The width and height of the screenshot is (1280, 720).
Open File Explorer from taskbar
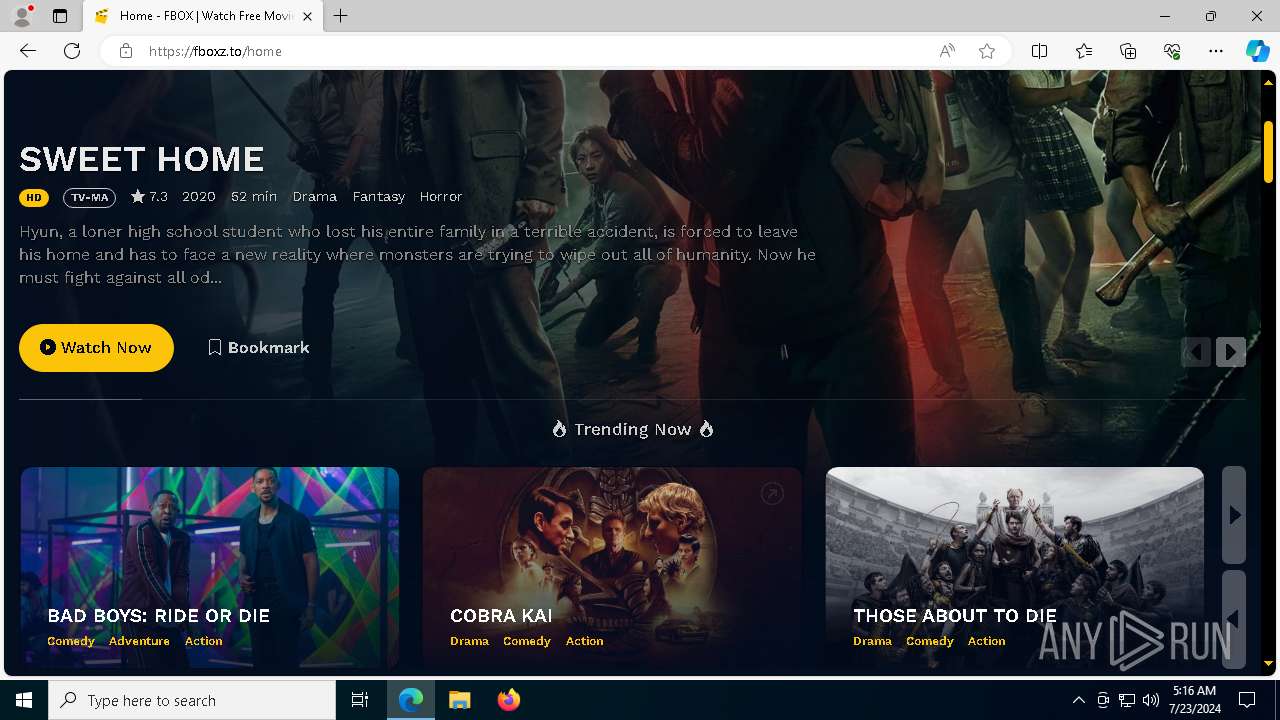(459, 700)
